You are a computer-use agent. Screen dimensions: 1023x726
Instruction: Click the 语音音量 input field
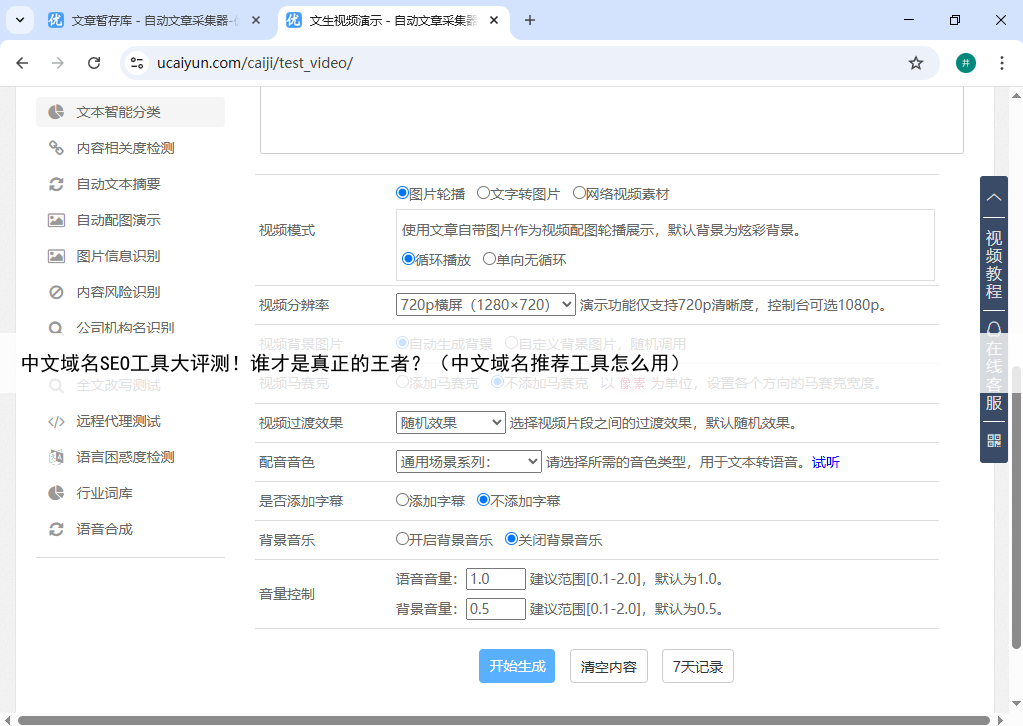tap(495, 579)
